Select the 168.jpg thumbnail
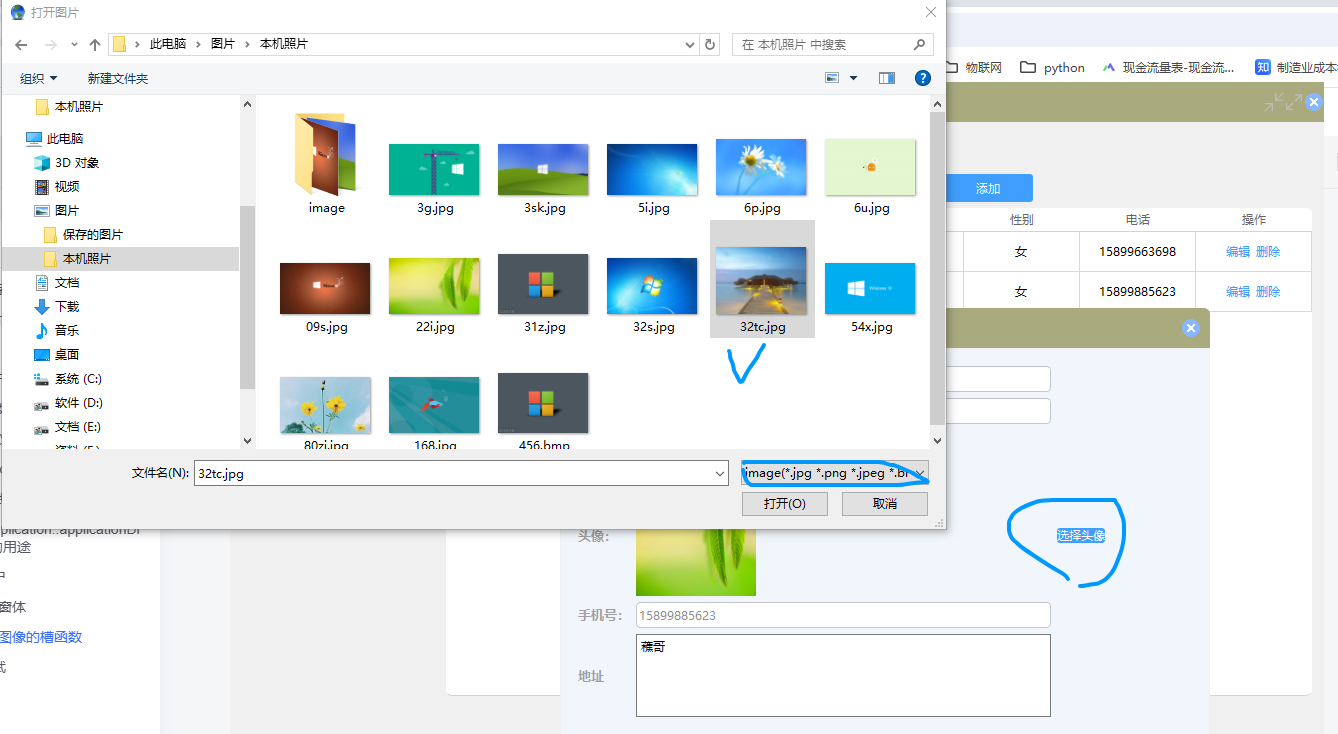The height and width of the screenshot is (734, 1338). [x=434, y=405]
